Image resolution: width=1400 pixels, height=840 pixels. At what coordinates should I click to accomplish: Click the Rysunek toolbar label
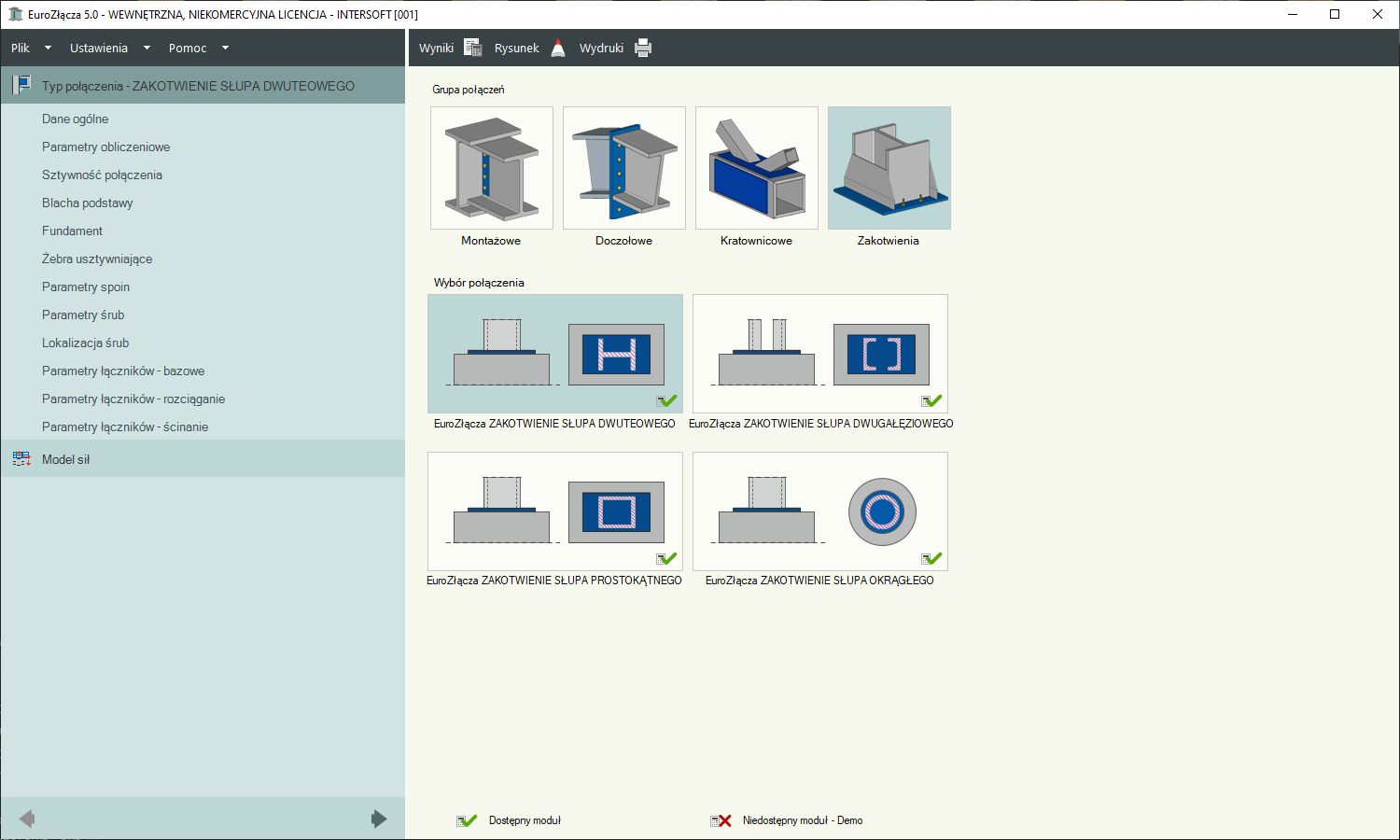click(x=517, y=48)
